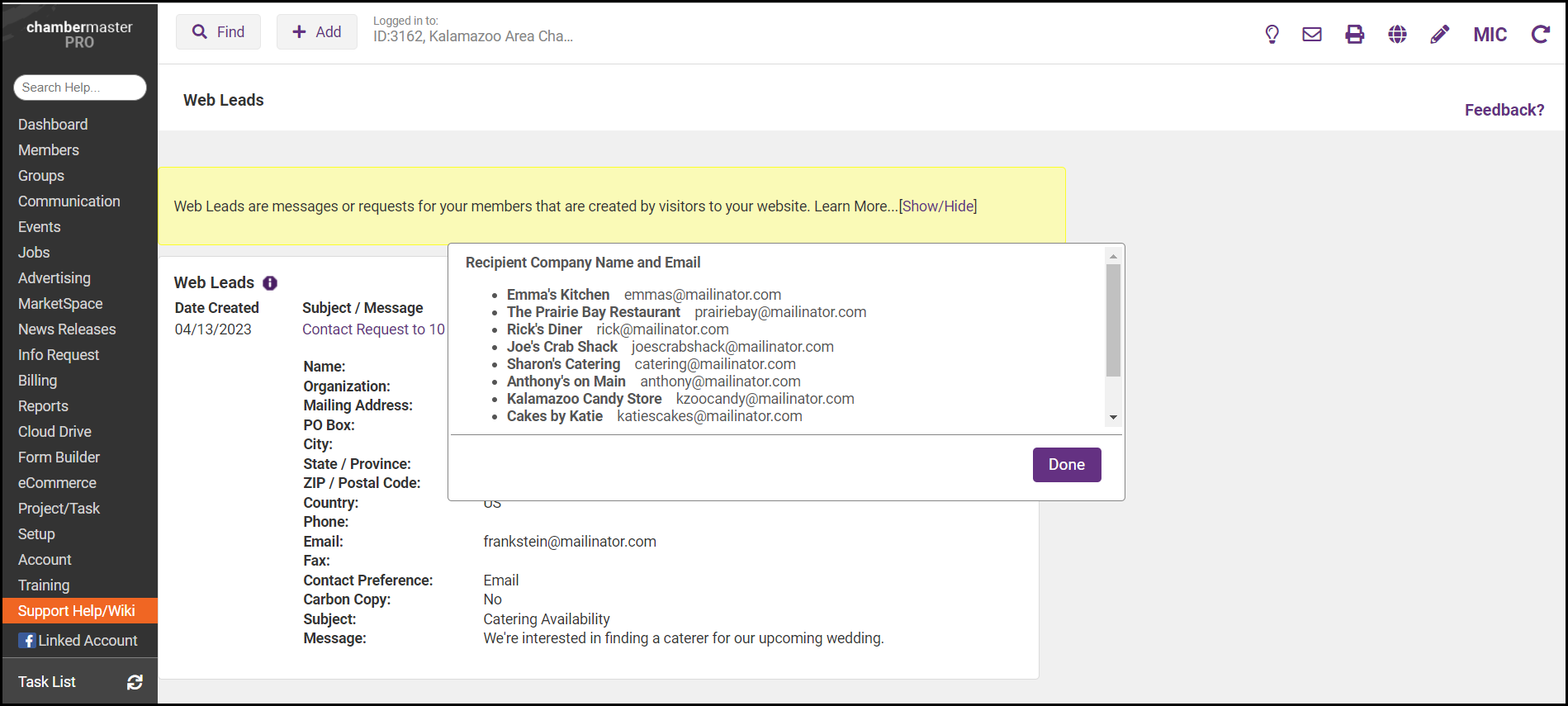Click the Search Help input field

pos(79,88)
